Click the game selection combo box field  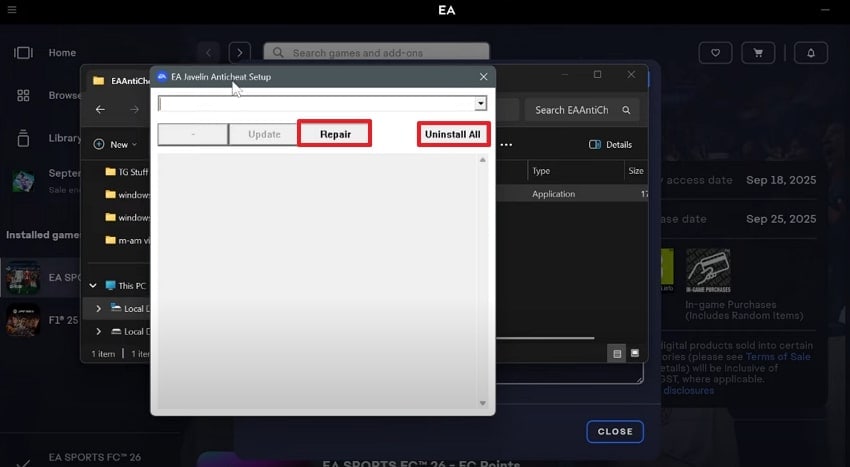[317, 103]
